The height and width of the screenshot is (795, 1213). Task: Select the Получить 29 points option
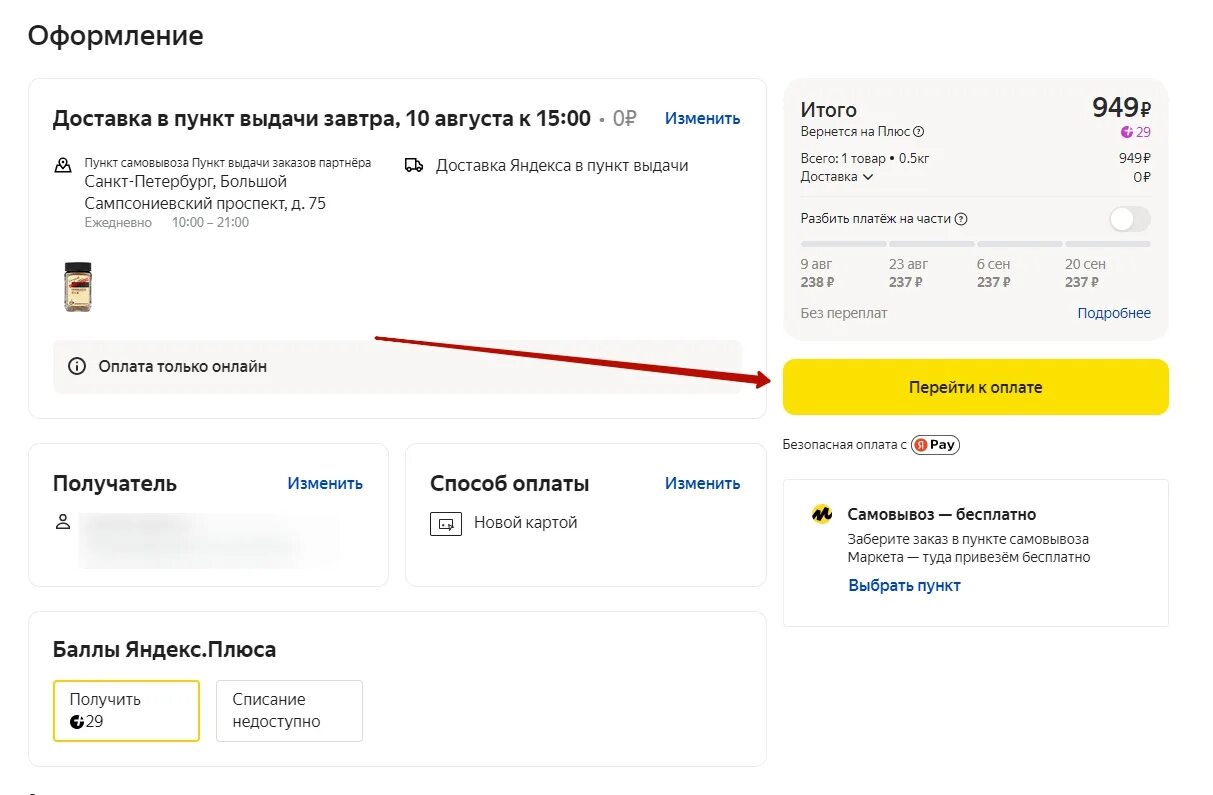tap(126, 711)
